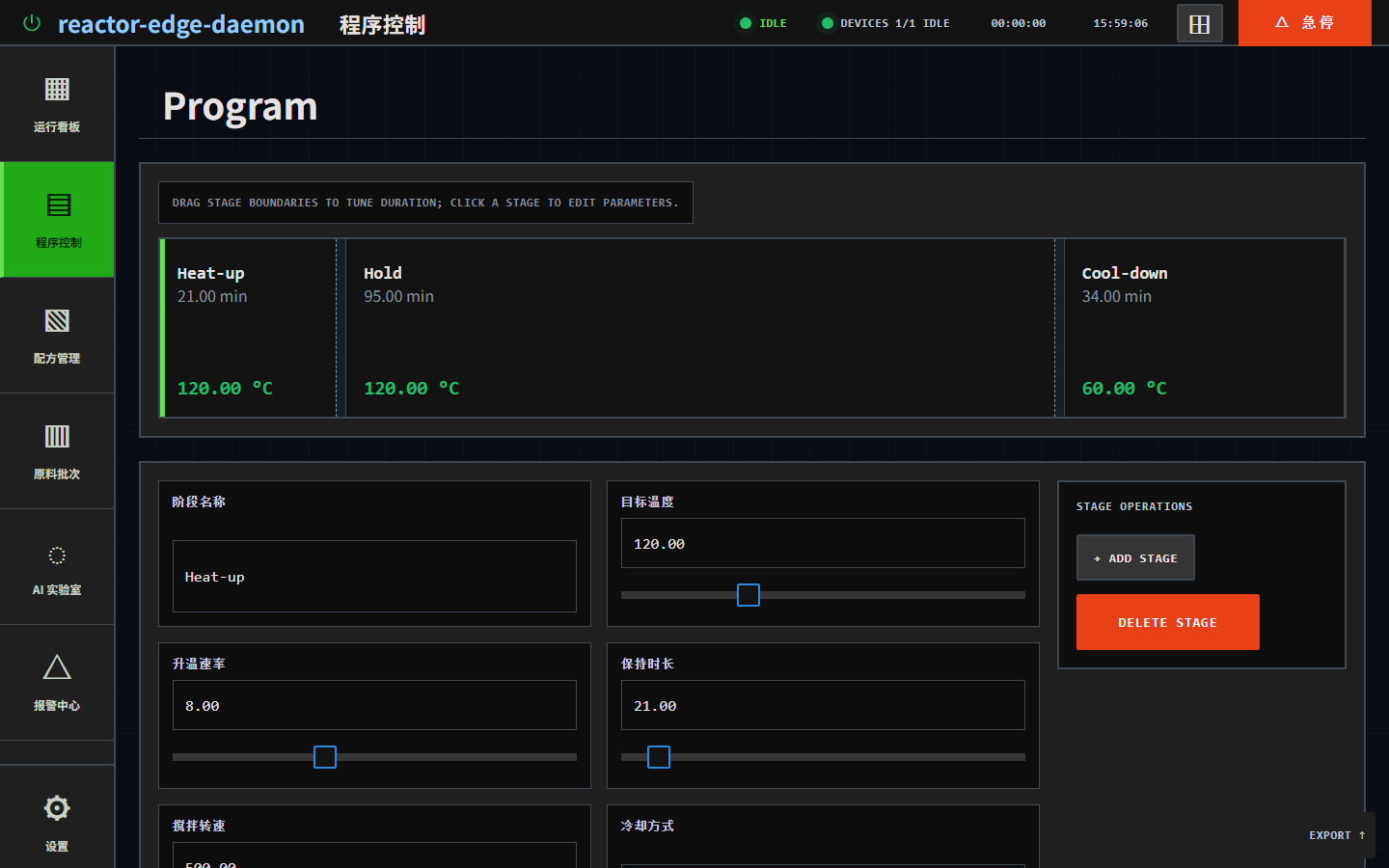Click the green IDLE status dot

746,23
